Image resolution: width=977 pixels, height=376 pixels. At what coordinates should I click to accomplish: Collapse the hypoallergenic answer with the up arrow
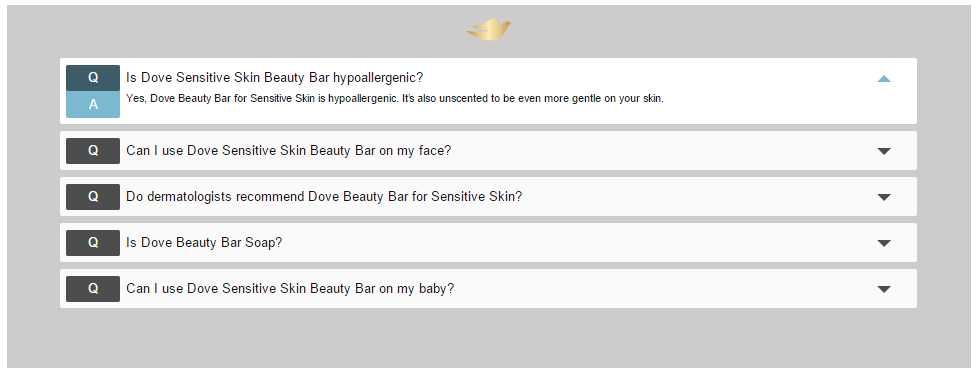[884, 79]
